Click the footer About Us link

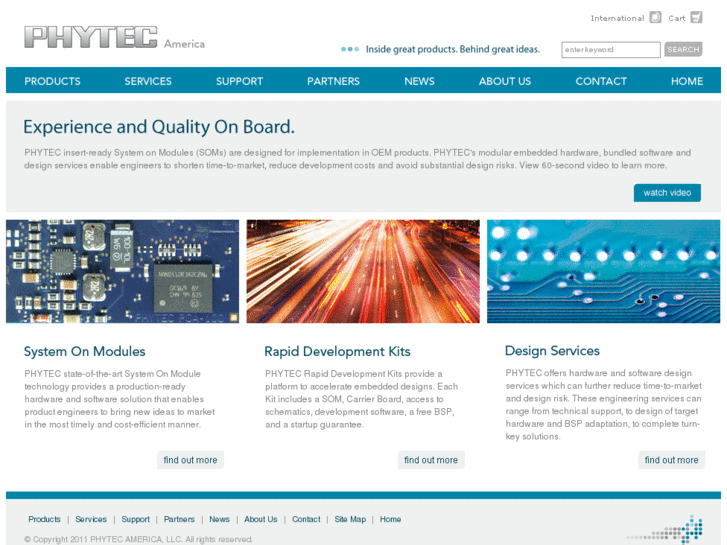(x=261, y=519)
